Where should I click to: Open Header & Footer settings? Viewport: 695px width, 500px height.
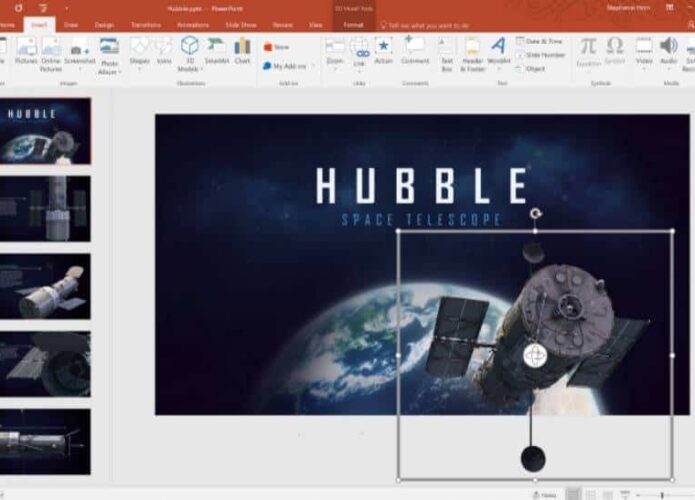click(x=473, y=54)
